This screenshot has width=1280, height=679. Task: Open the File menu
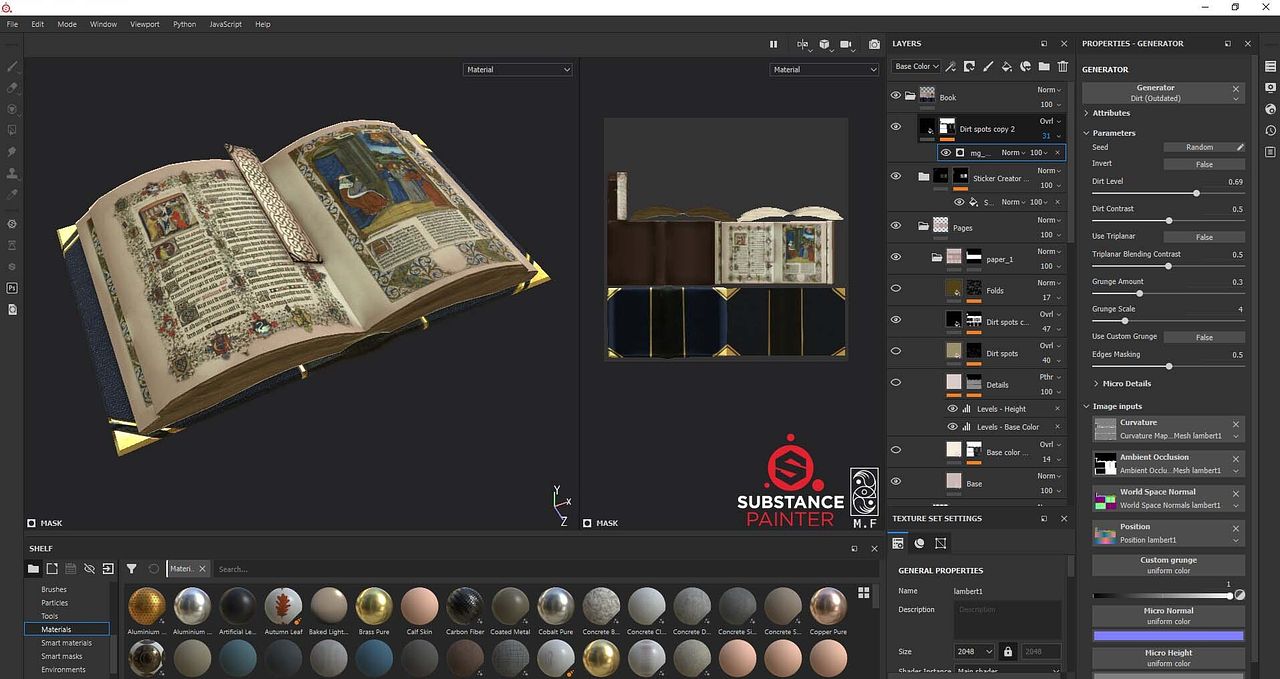[12, 24]
